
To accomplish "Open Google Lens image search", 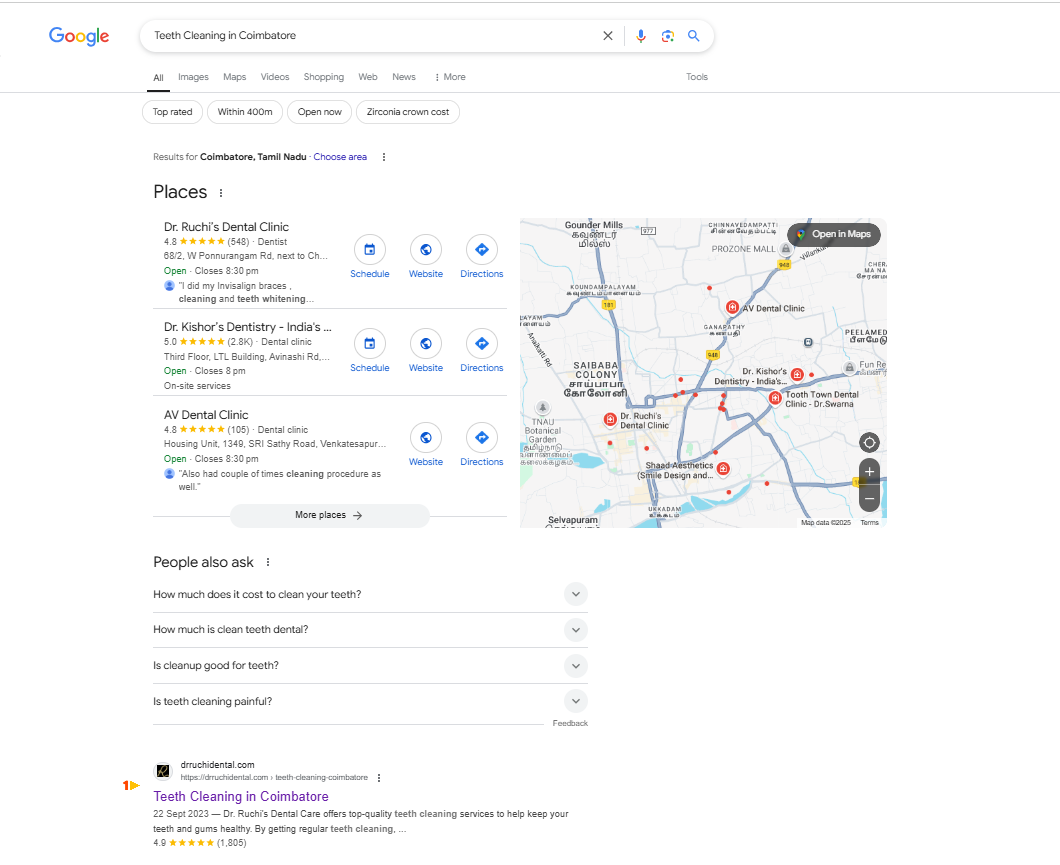I will tap(667, 36).
